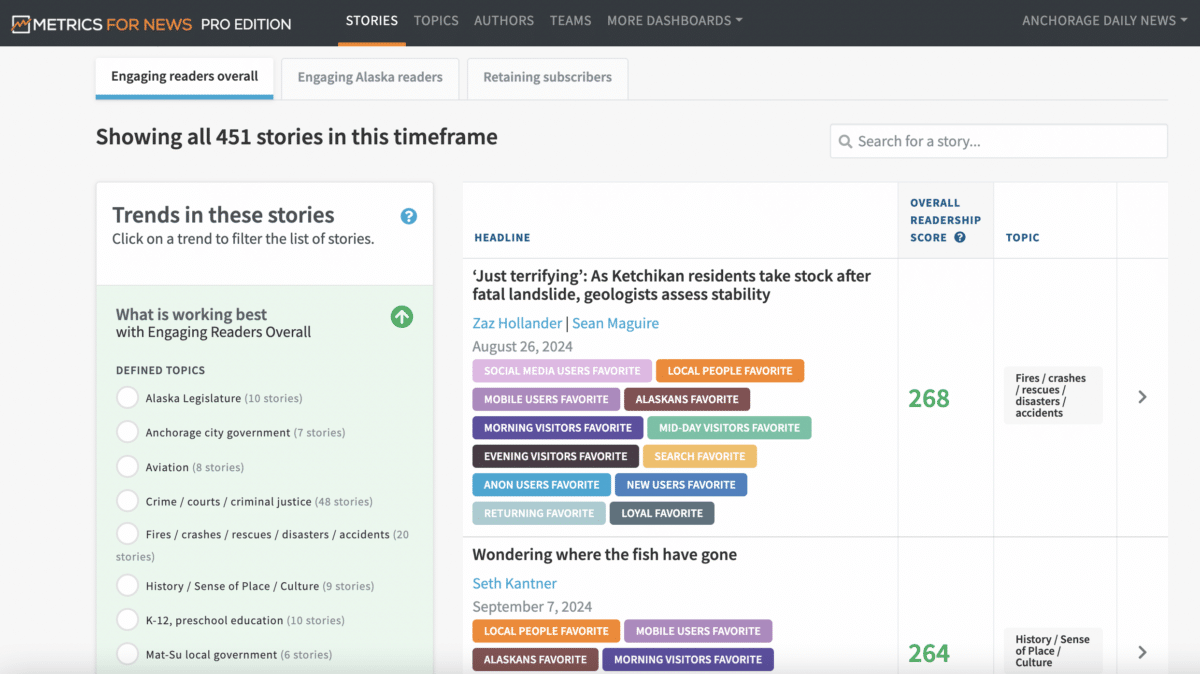Switch to the Engaging Alaska readers tab
1200x674 pixels.
[369, 77]
